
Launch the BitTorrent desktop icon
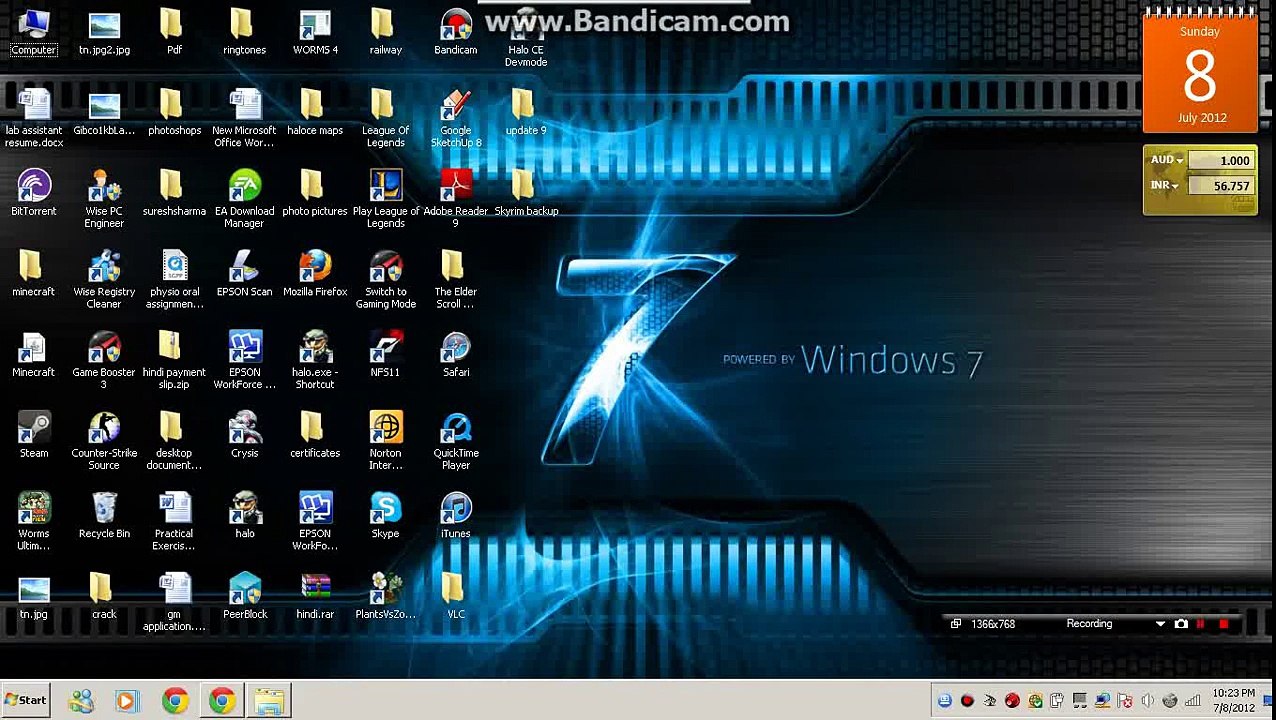34,193
